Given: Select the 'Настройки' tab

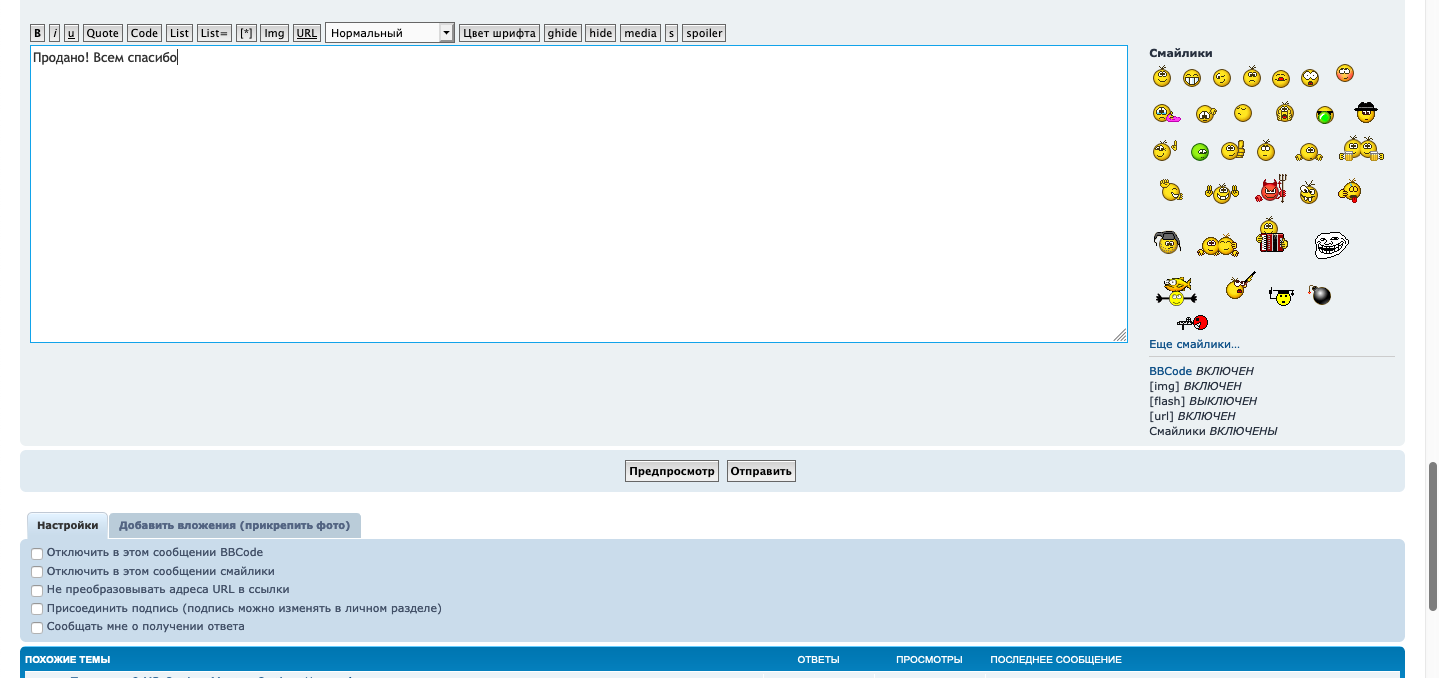Looking at the screenshot, I should [68, 525].
